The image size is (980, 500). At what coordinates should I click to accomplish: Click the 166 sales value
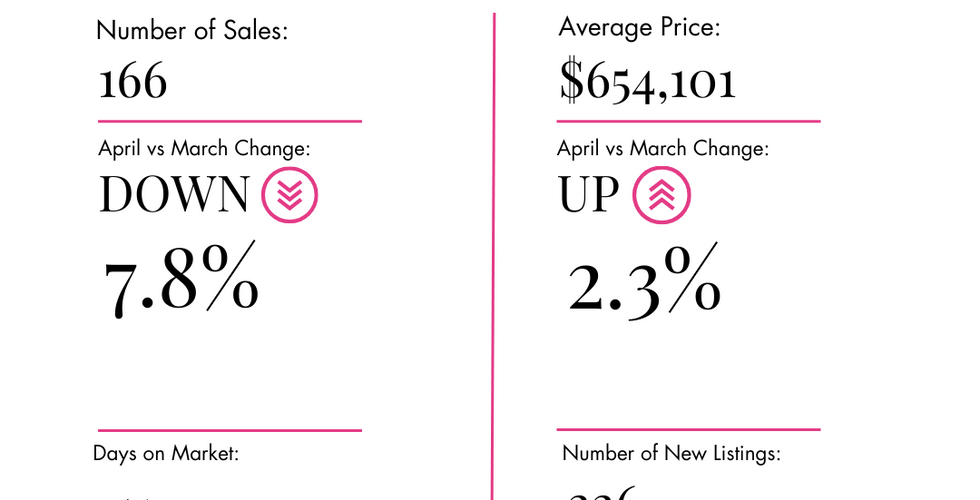133,81
